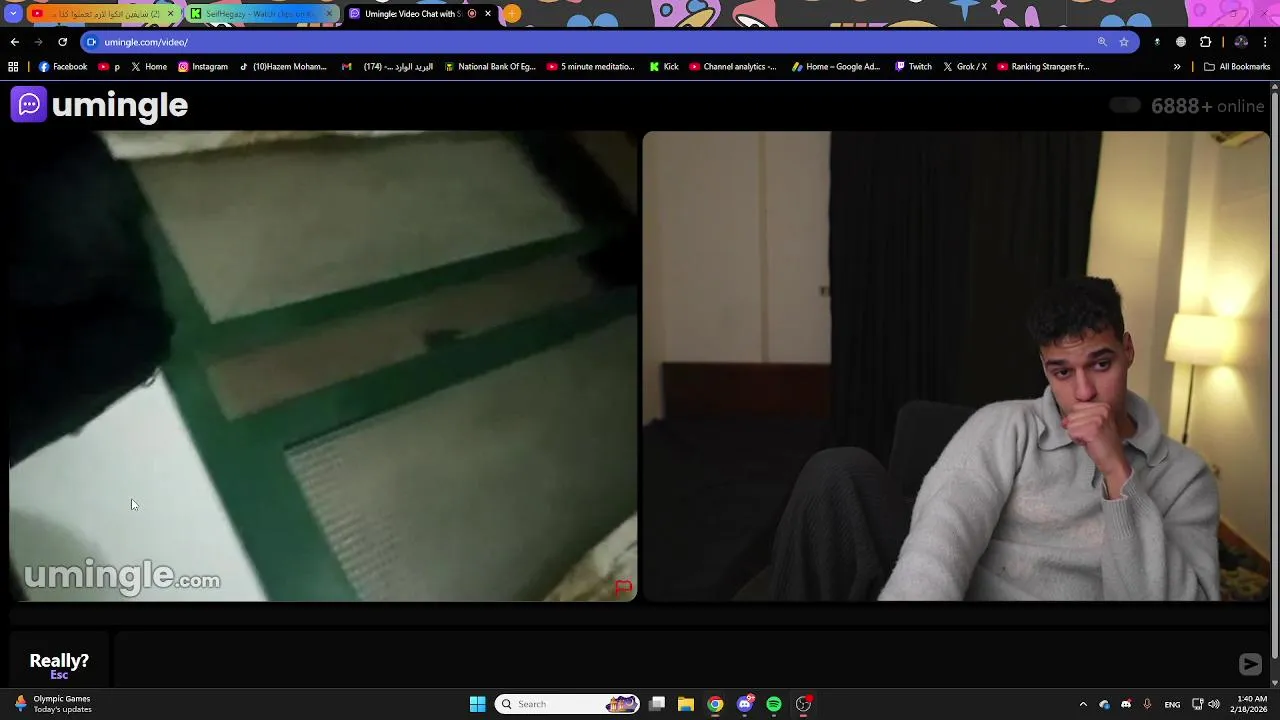The height and width of the screenshot is (720, 1280).
Task: Click the umingle logo icon
Action: tap(29, 104)
